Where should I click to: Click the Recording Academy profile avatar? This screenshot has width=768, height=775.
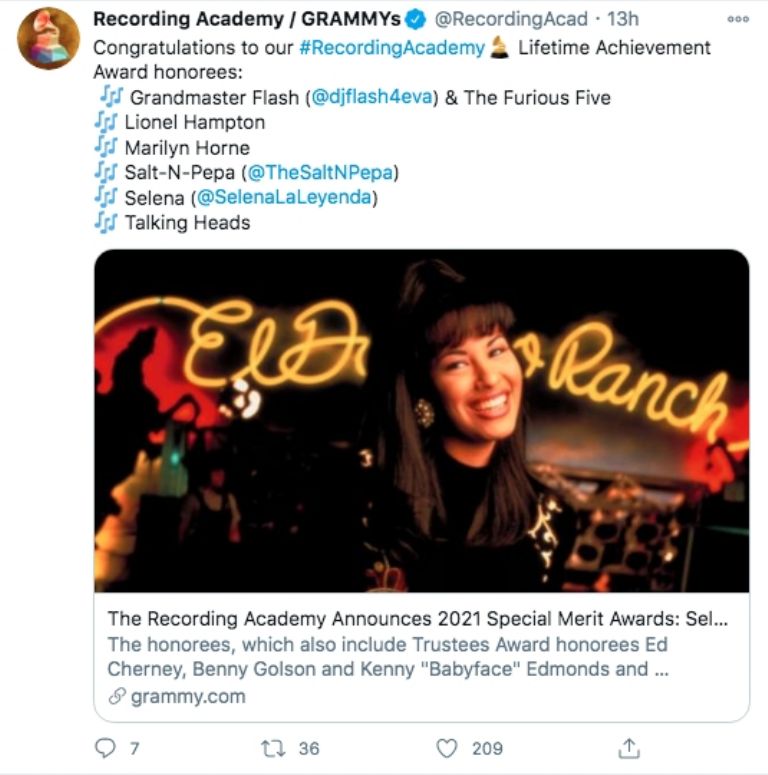[47, 38]
